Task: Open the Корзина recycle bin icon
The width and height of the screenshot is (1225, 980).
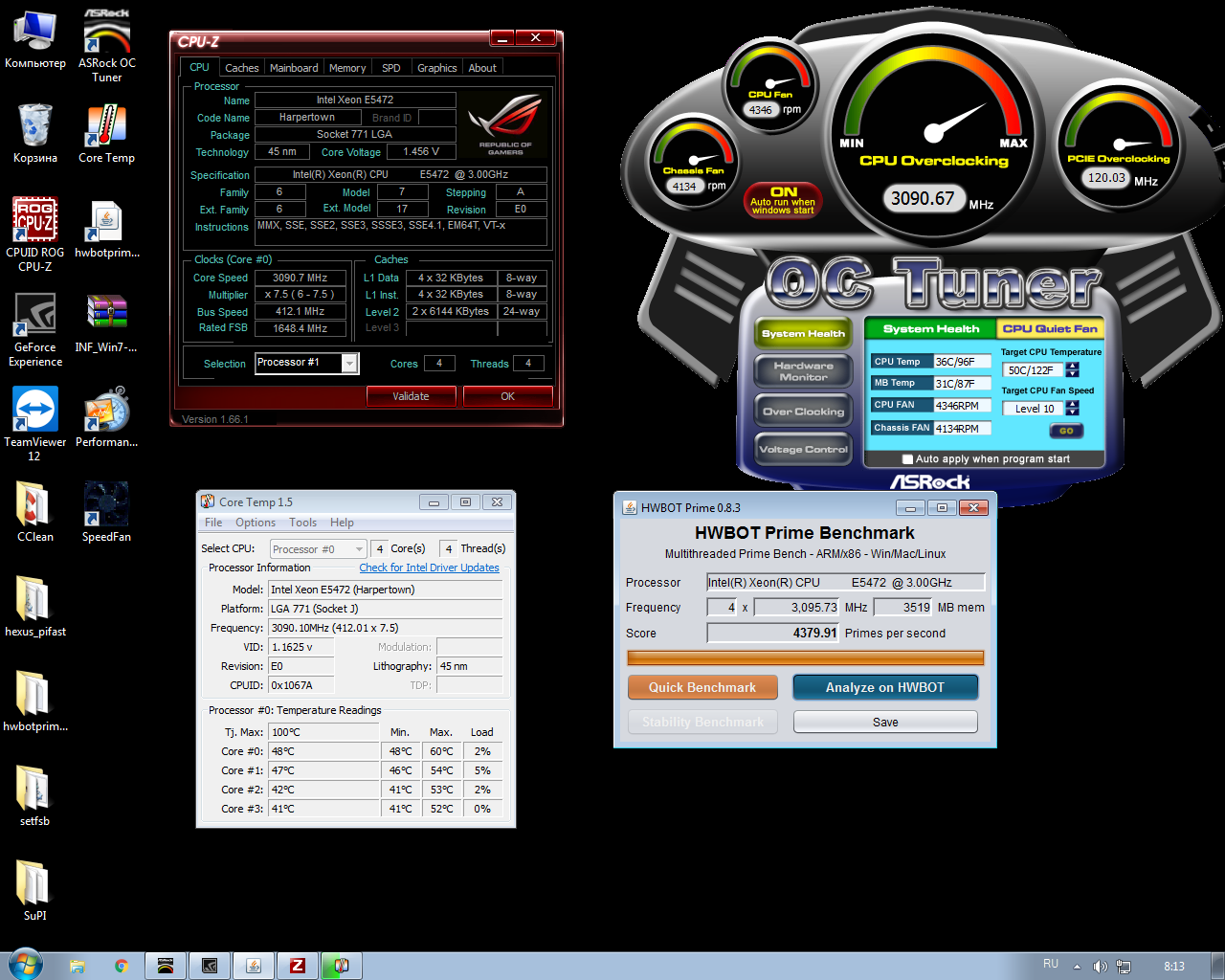Action: click(x=34, y=134)
